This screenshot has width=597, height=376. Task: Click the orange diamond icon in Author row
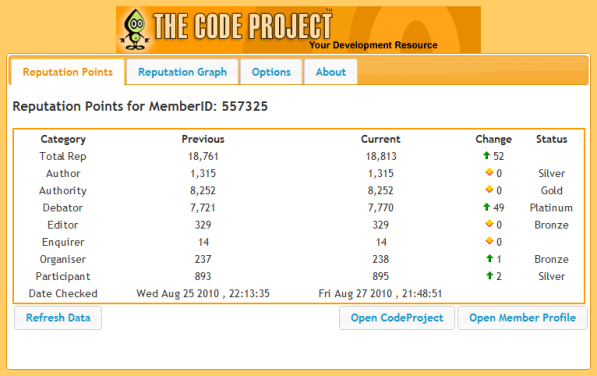click(489, 172)
